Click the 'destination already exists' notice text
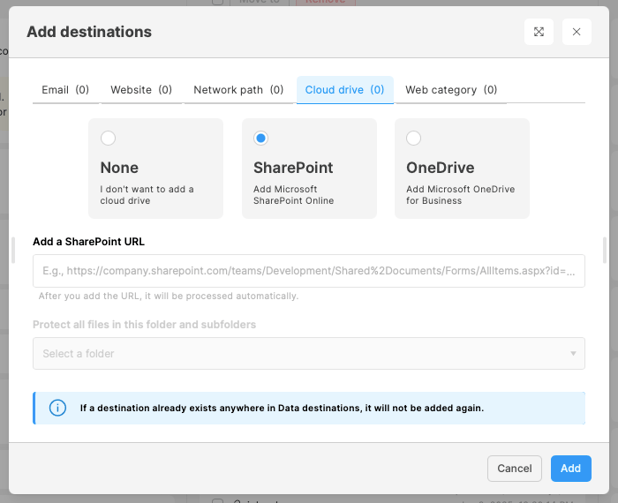This screenshot has height=503, width=618. pyautogui.click(x=282, y=408)
